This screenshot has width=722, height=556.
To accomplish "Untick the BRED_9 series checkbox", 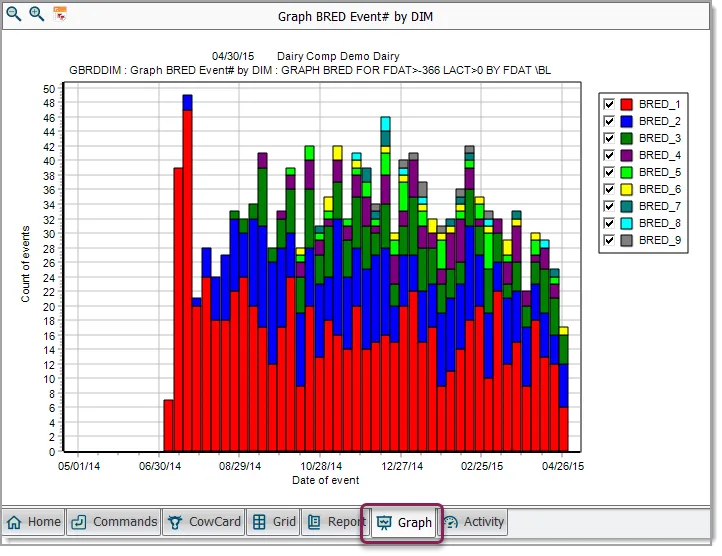I will (x=609, y=240).
